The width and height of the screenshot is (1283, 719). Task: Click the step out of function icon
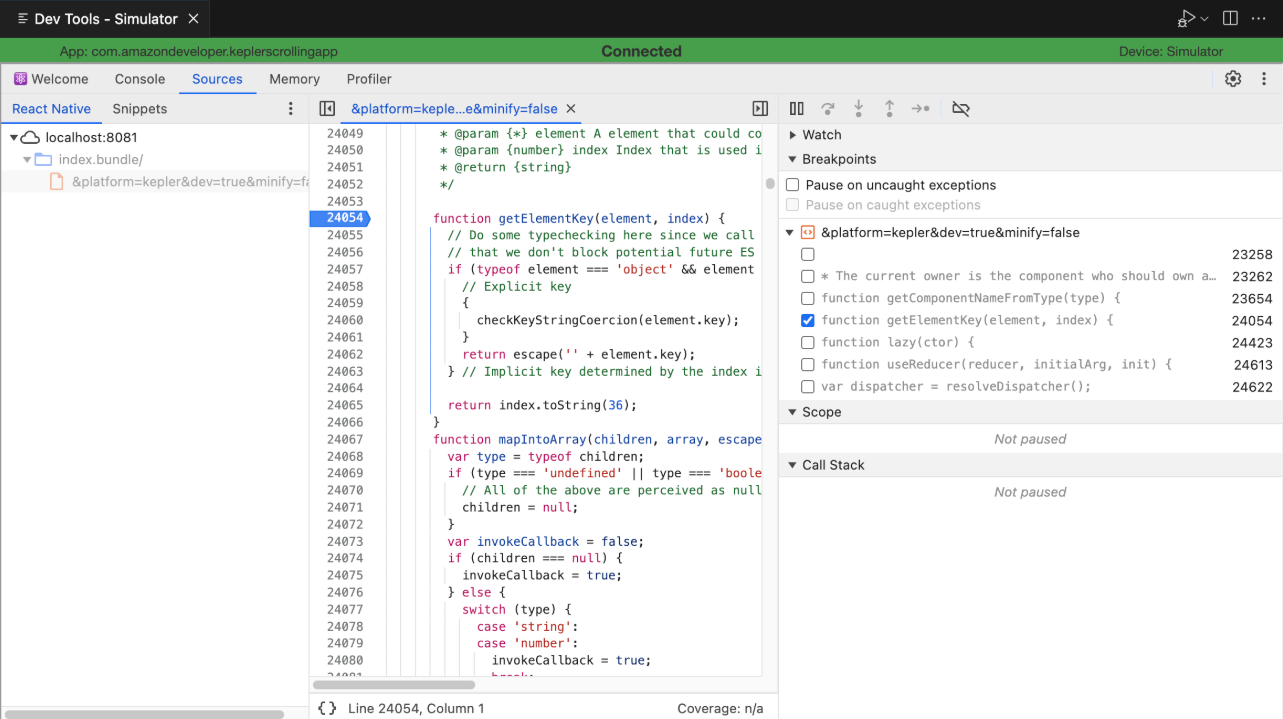click(x=889, y=108)
